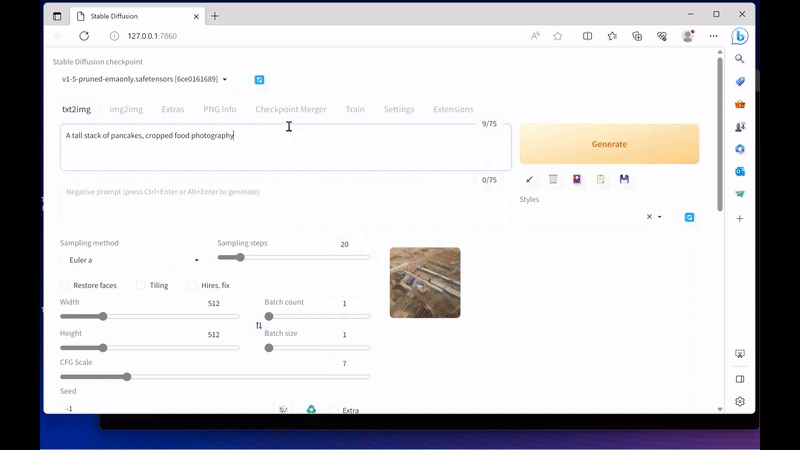Click into the Negative prompt field
This screenshot has height=450, width=800.
286,203
